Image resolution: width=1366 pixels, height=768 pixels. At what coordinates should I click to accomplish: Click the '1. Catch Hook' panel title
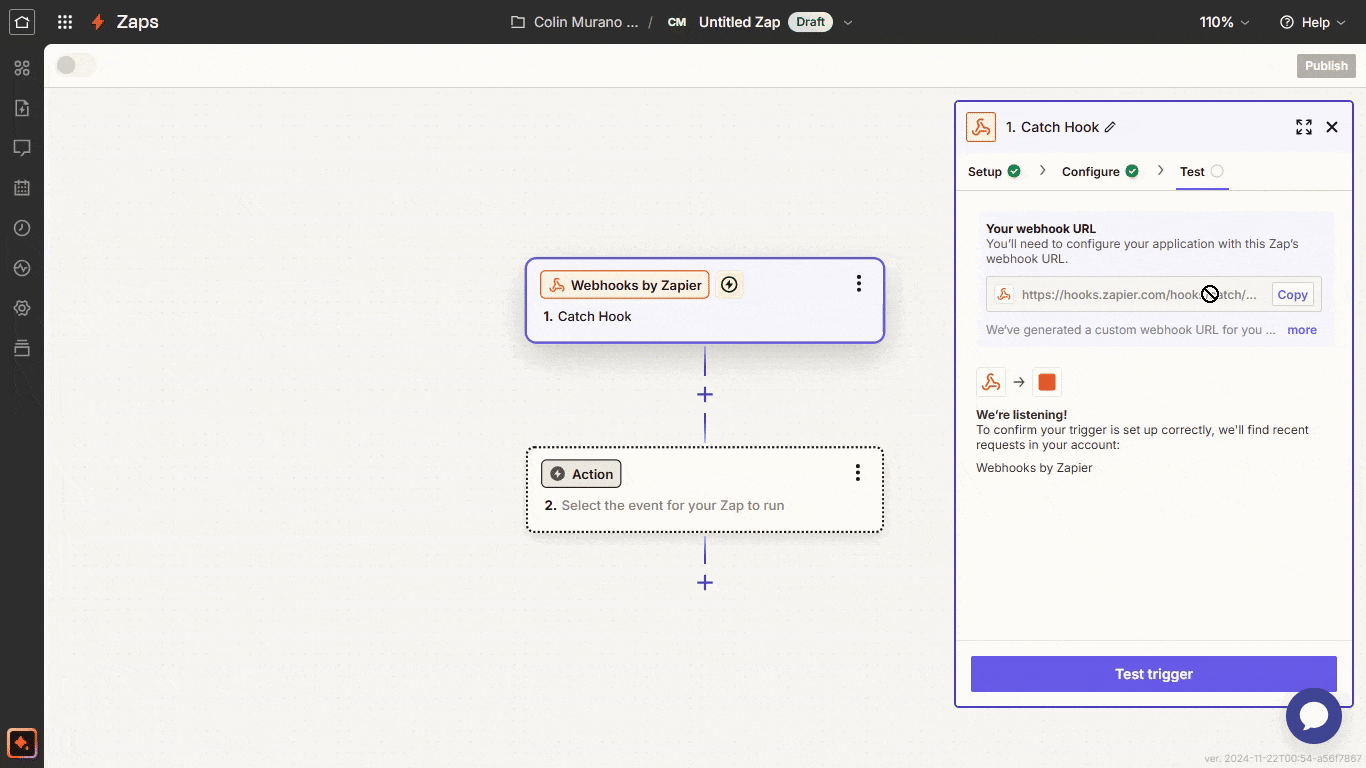click(x=1052, y=127)
